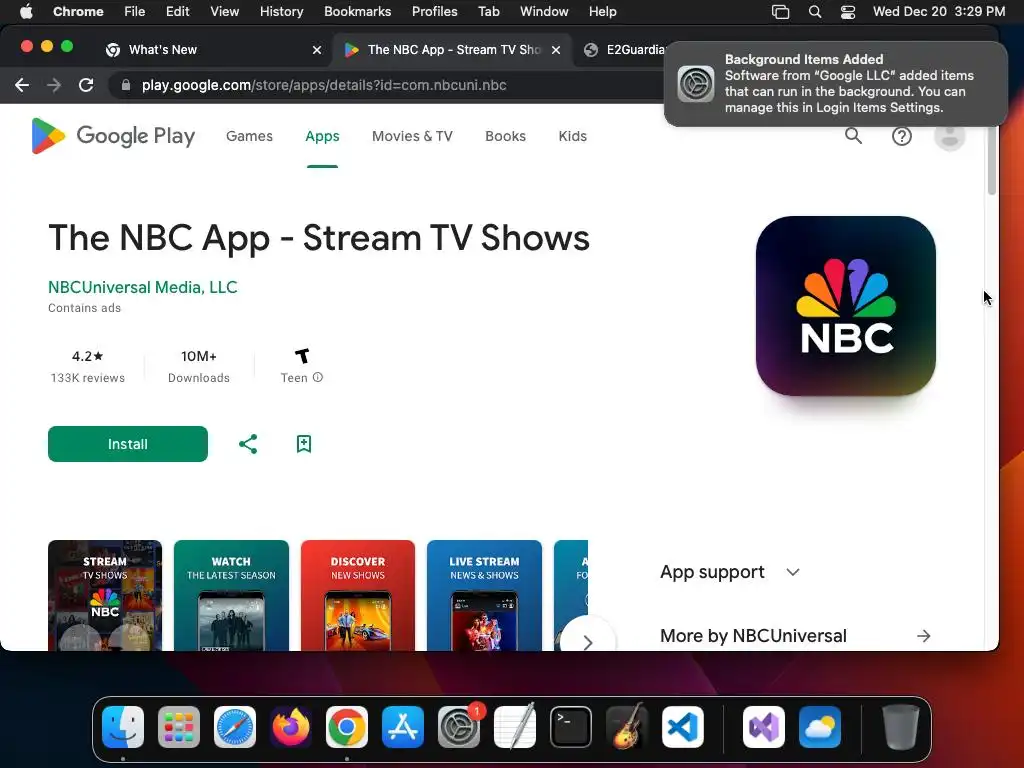The image size is (1024, 768).
Task: Reload the current page
Action: (86, 85)
